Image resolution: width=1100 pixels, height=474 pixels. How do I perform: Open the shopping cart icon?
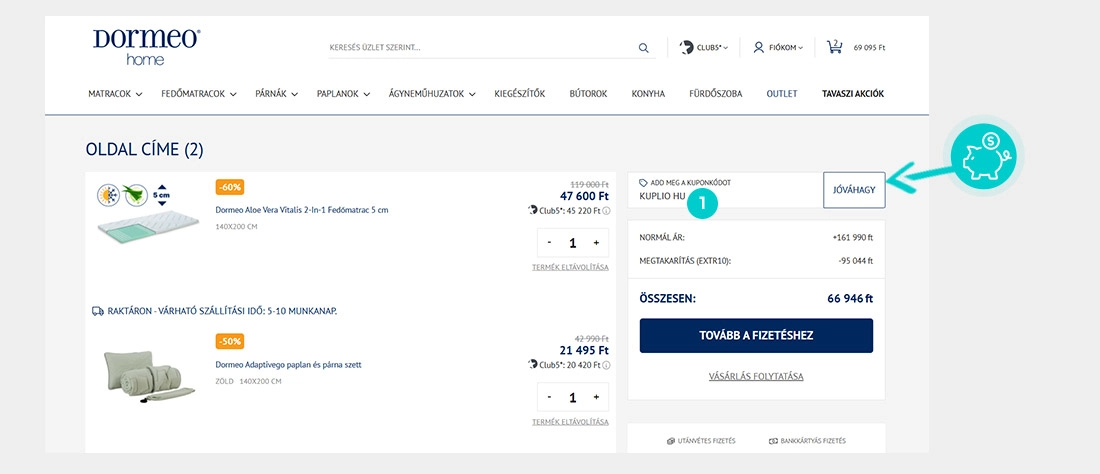pyautogui.click(x=834, y=47)
